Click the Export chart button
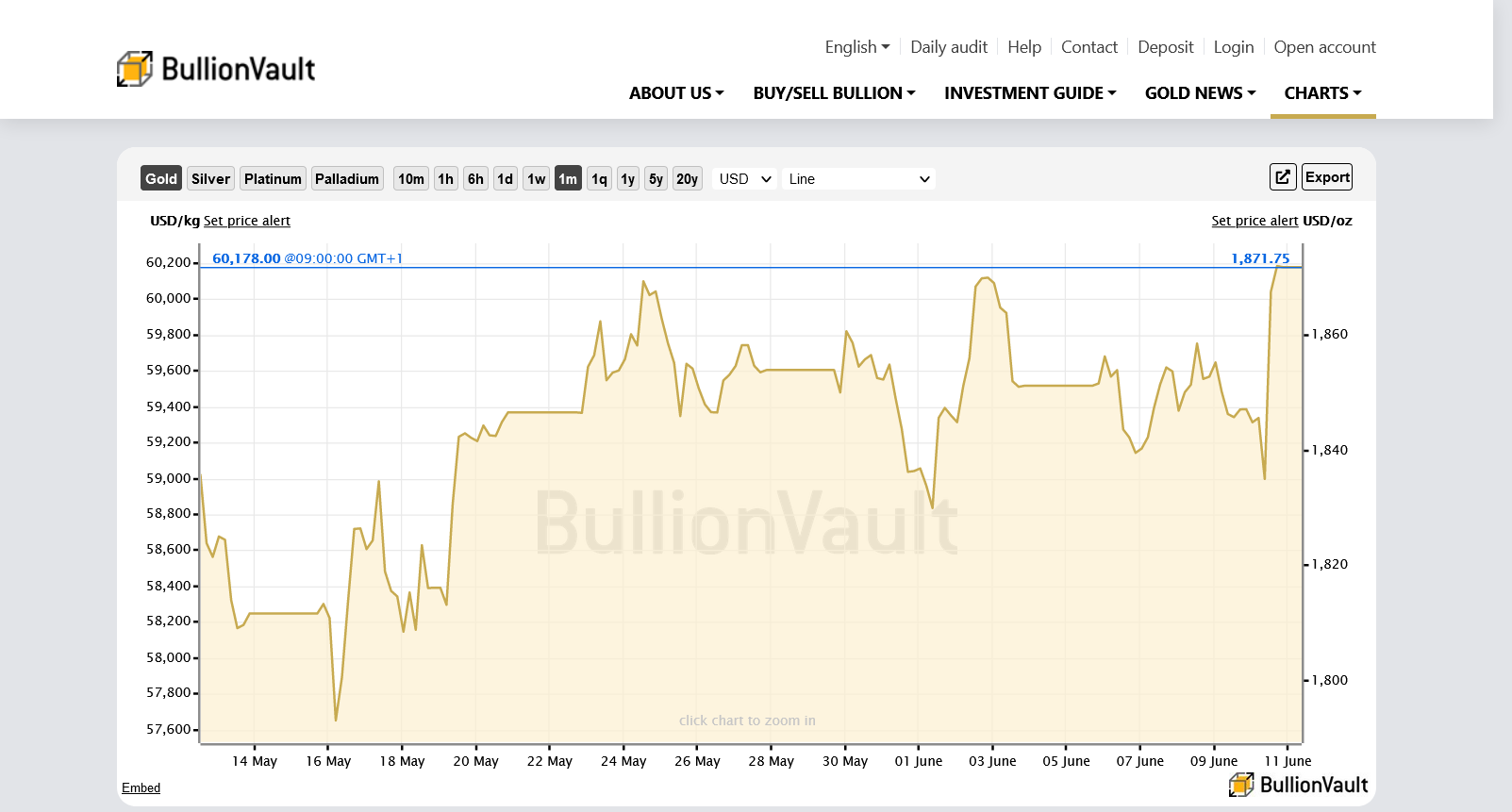Image resolution: width=1512 pixels, height=812 pixels. point(1327,177)
